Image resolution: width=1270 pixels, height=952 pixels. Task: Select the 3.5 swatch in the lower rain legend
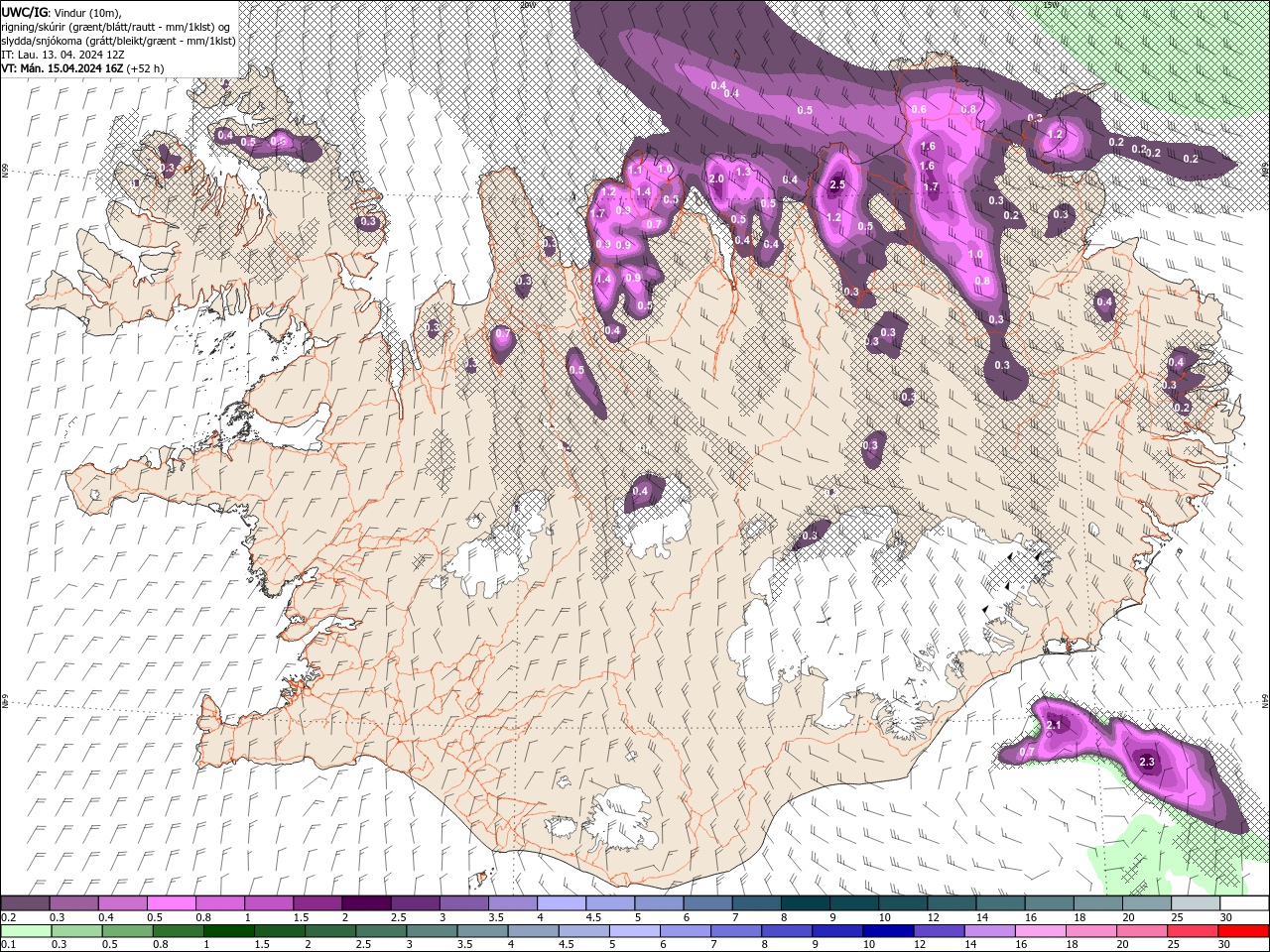point(482,931)
